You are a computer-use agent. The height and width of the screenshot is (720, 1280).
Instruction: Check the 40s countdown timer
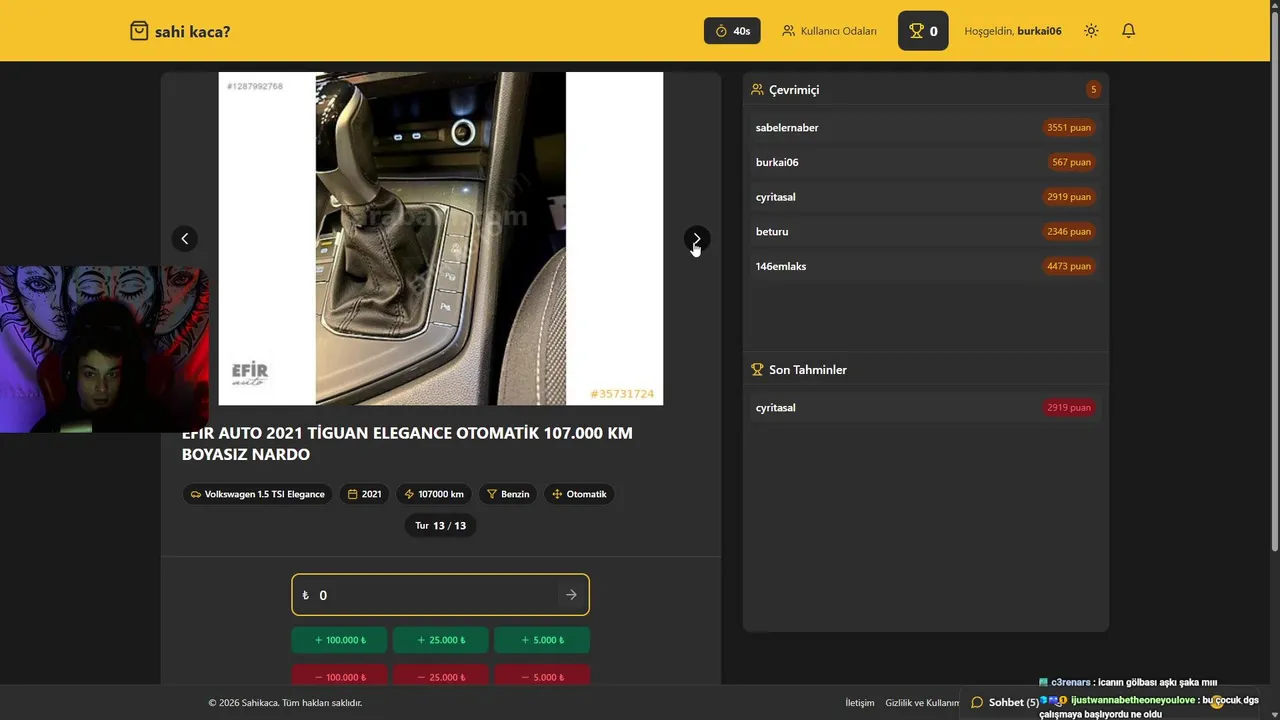point(732,31)
